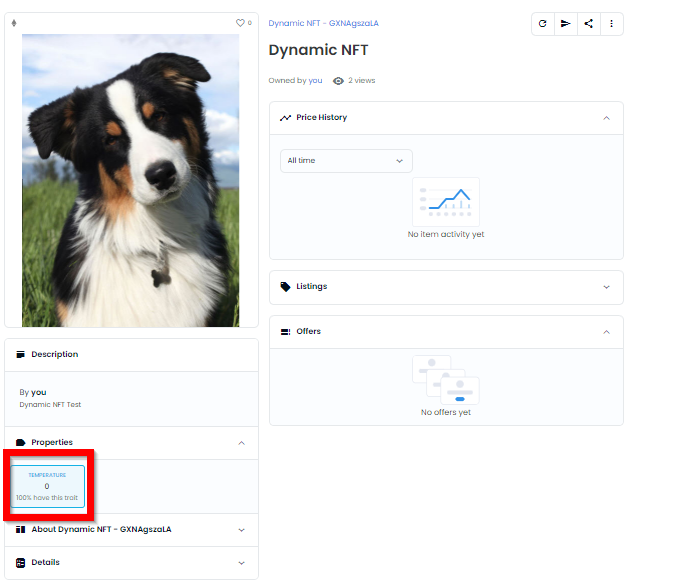
Task: Click the Dynamic NFT title heading
Action: [x=318, y=50]
